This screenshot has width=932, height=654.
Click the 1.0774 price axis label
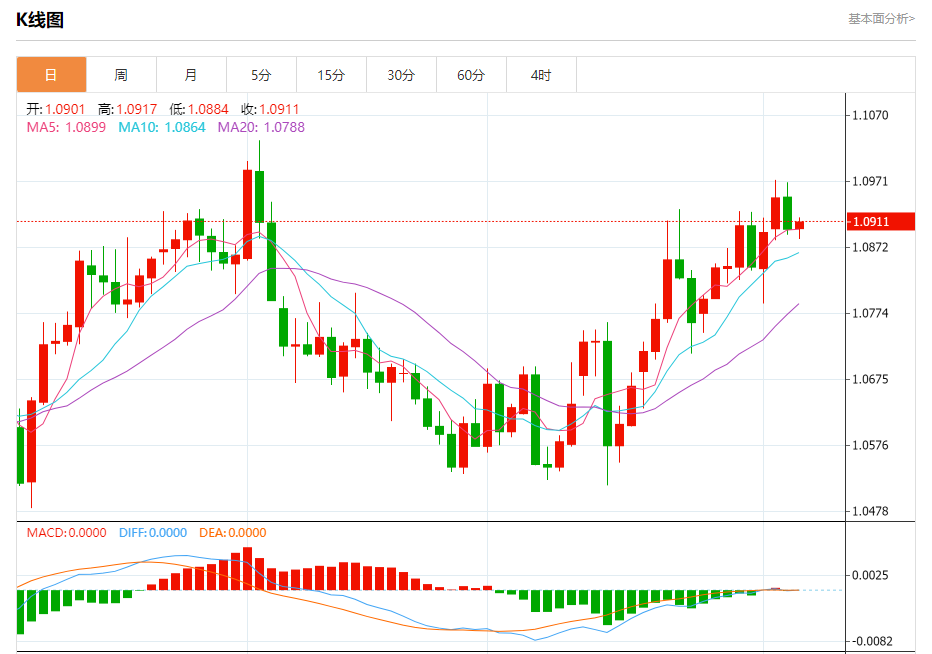pyautogui.click(x=870, y=313)
